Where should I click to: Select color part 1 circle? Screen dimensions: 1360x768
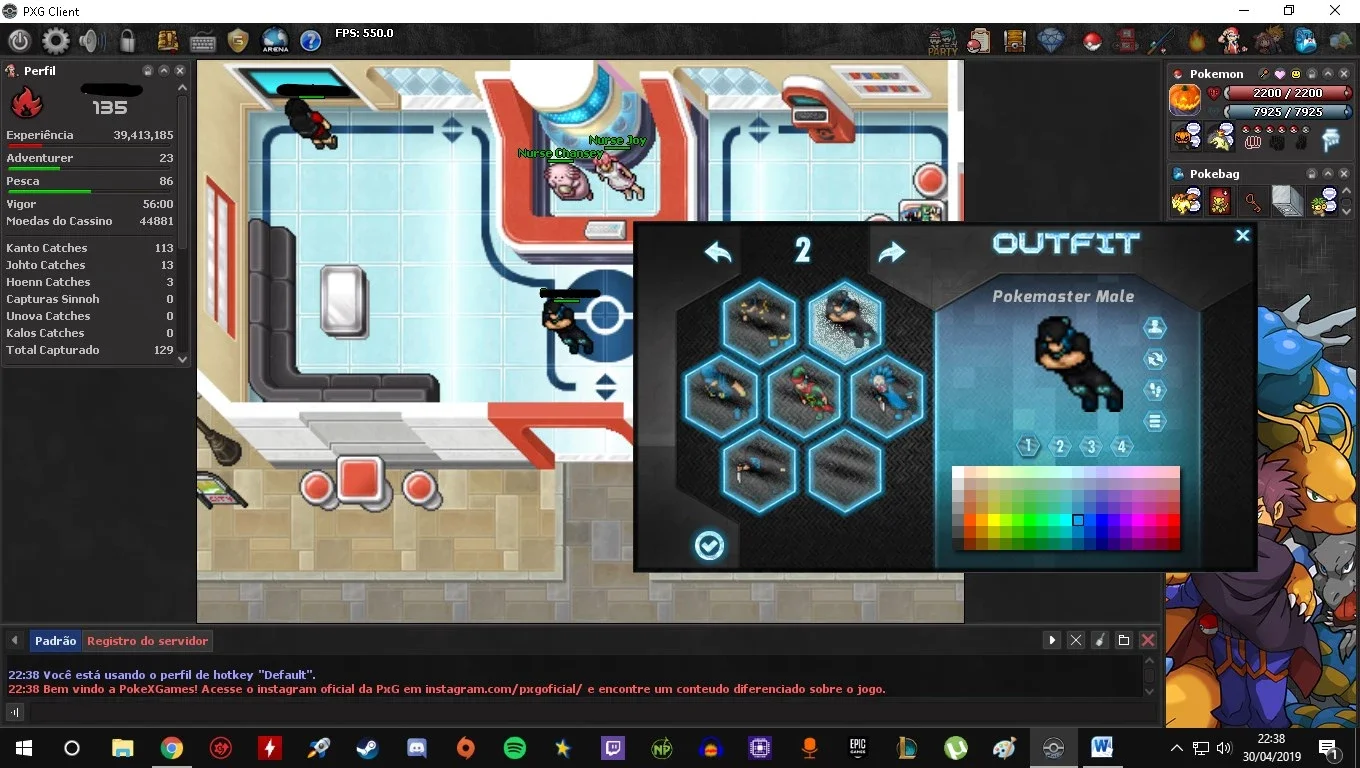coord(1028,446)
